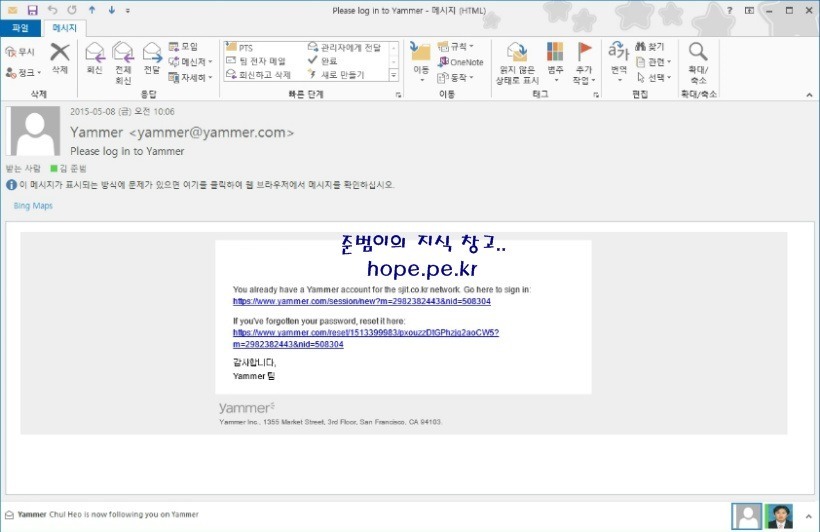The width and height of the screenshot is (820, 532).
Task: Expand the Quick Steps gallery list
Action: click(x=394, y=76)
